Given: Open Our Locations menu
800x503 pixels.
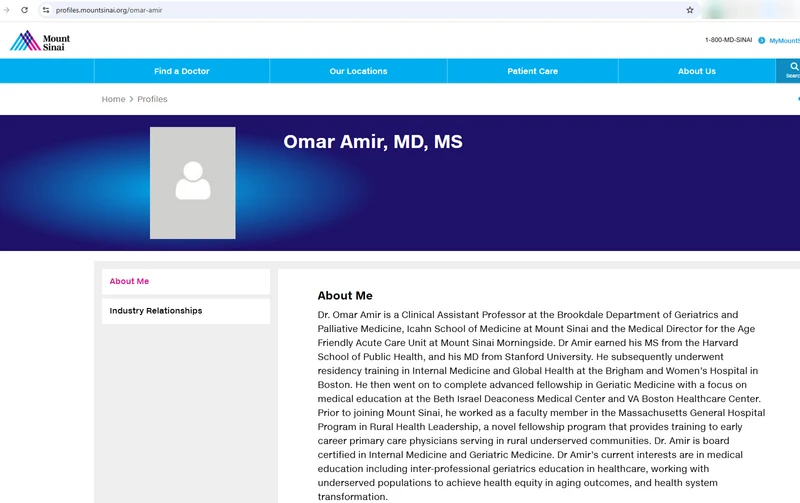Looking at the screenshot, I should click(358, 71).
